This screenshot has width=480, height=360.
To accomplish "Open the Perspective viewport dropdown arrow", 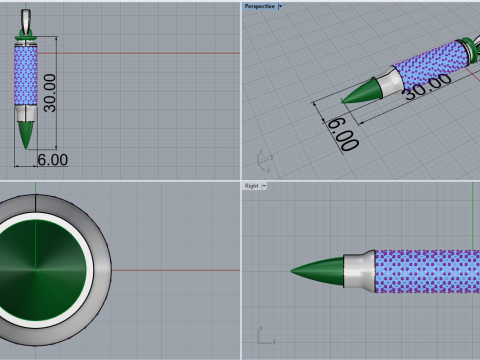I will click(x=280, y=6).
